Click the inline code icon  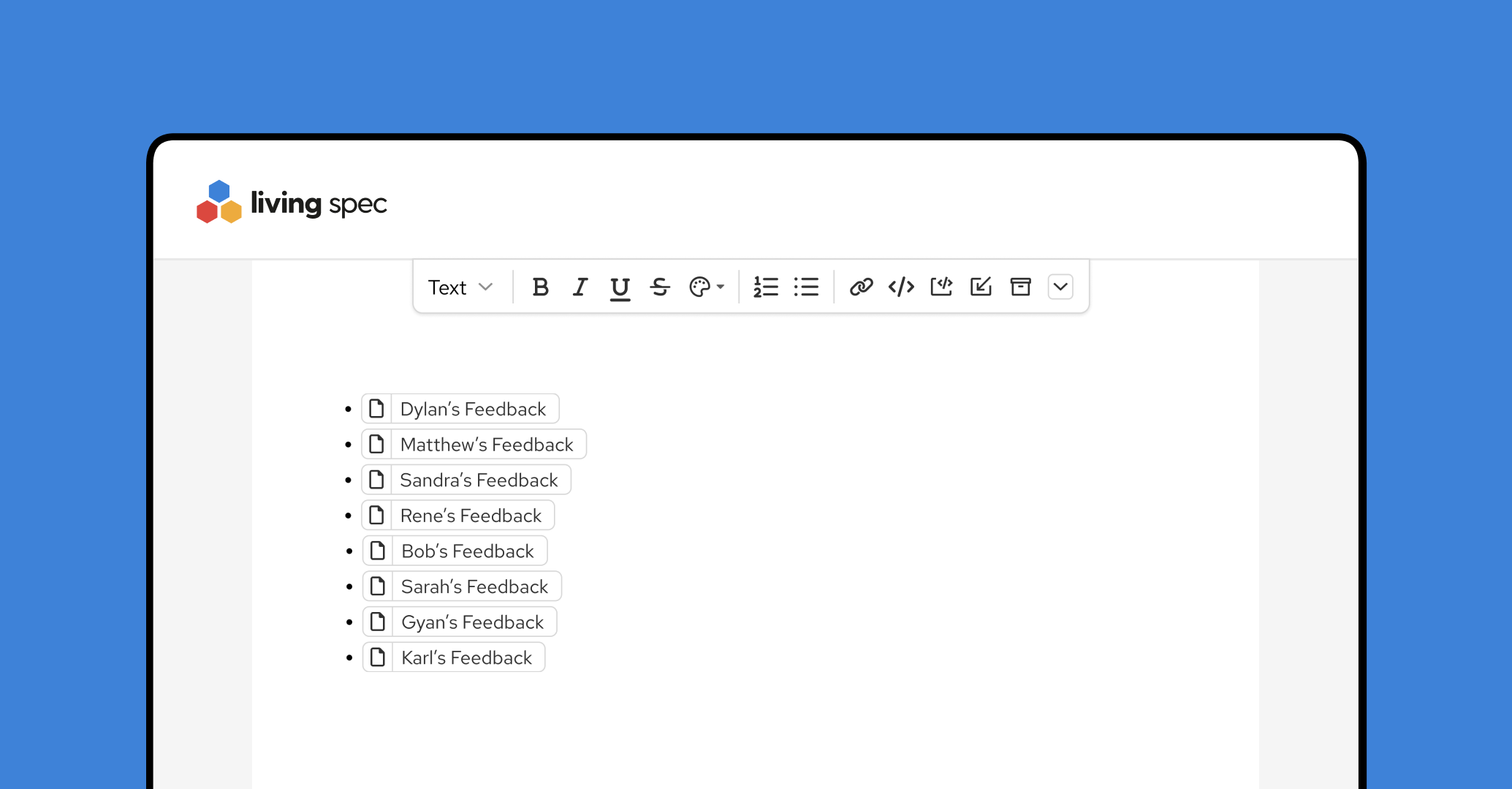click(x=901, y=287)
